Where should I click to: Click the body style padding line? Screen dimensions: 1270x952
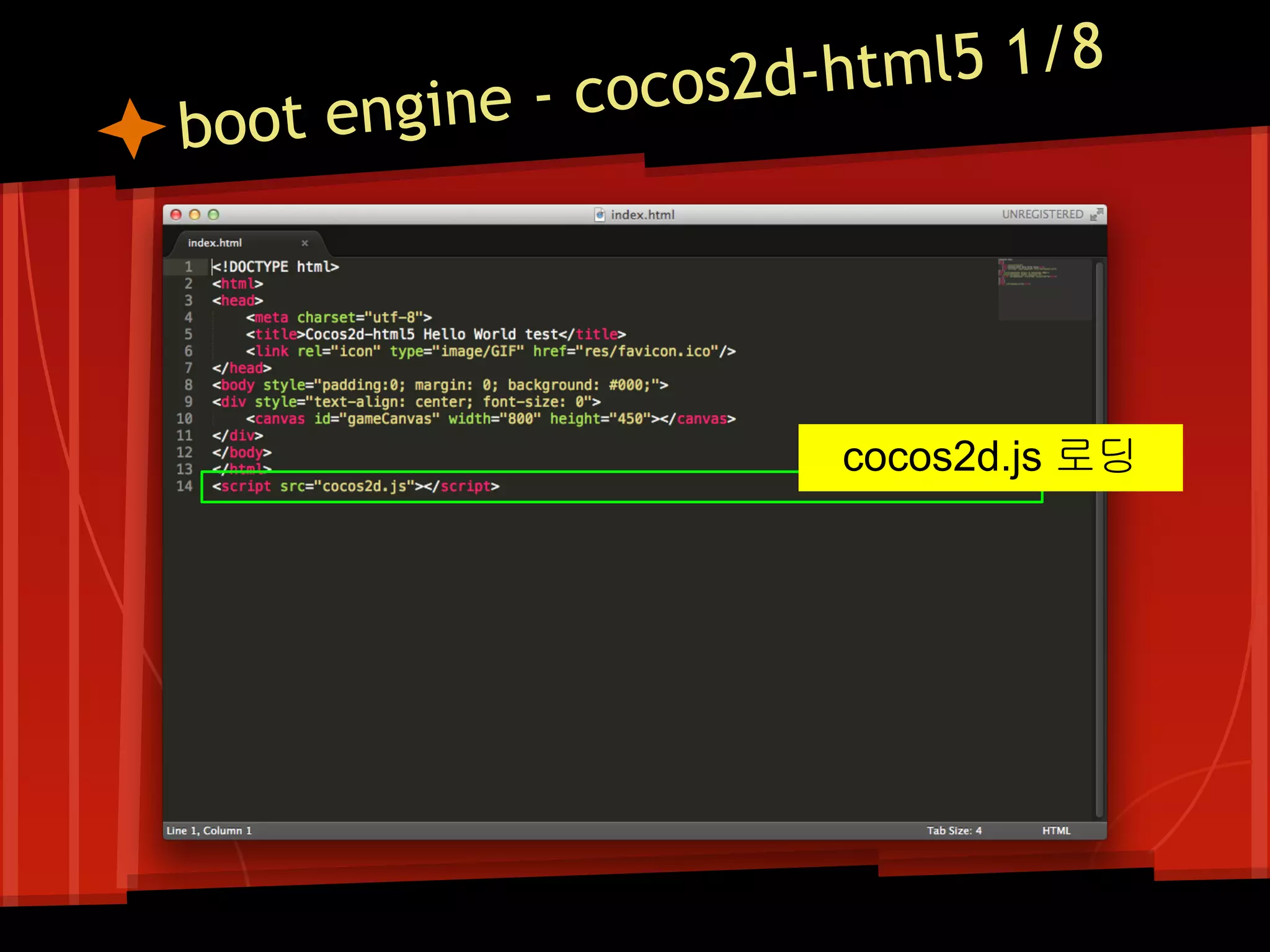point(440,386)
